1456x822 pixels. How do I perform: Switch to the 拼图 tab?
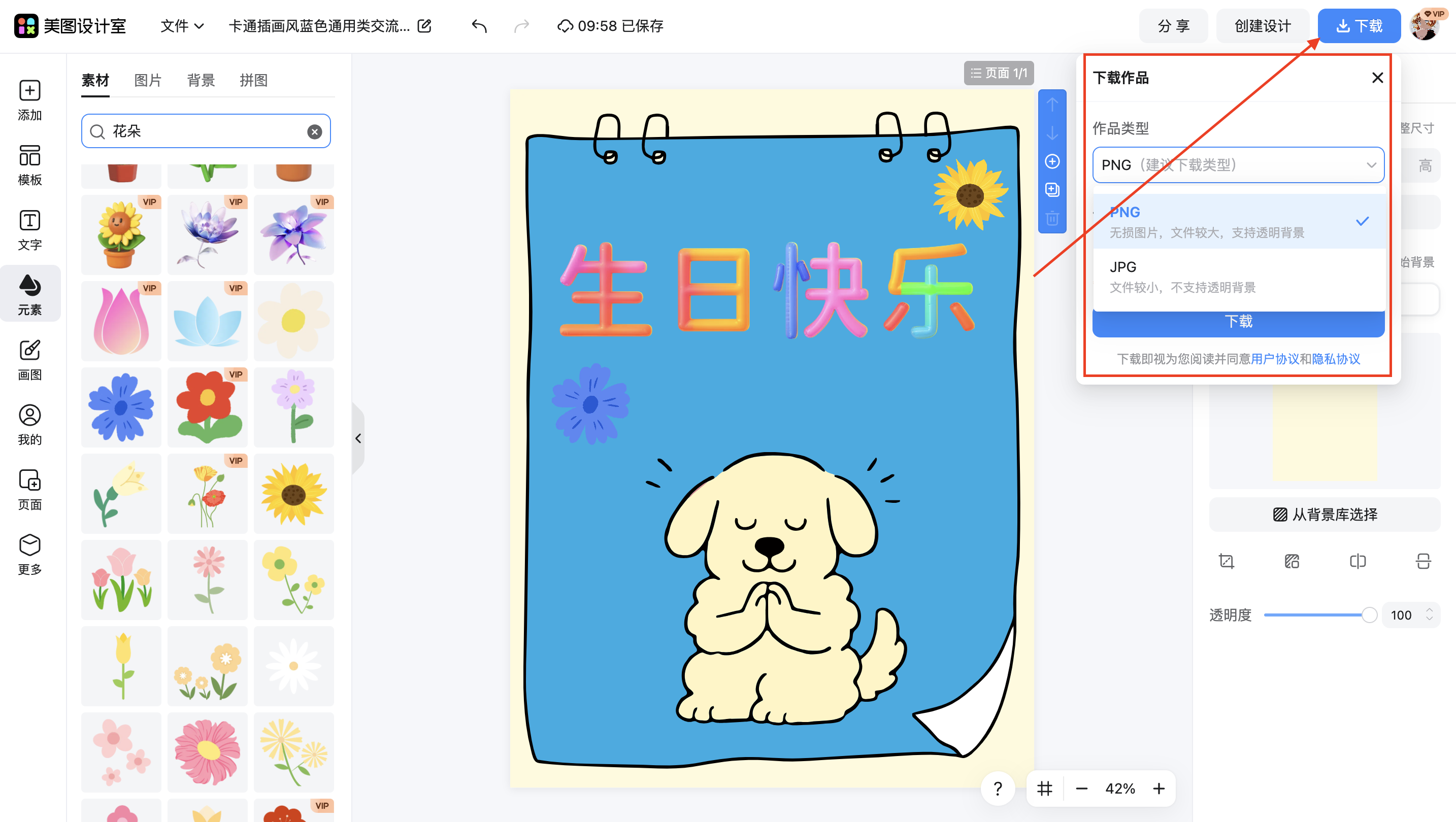254,80
